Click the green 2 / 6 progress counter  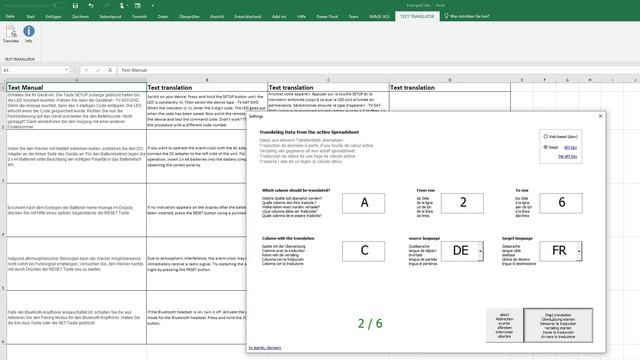370,324
